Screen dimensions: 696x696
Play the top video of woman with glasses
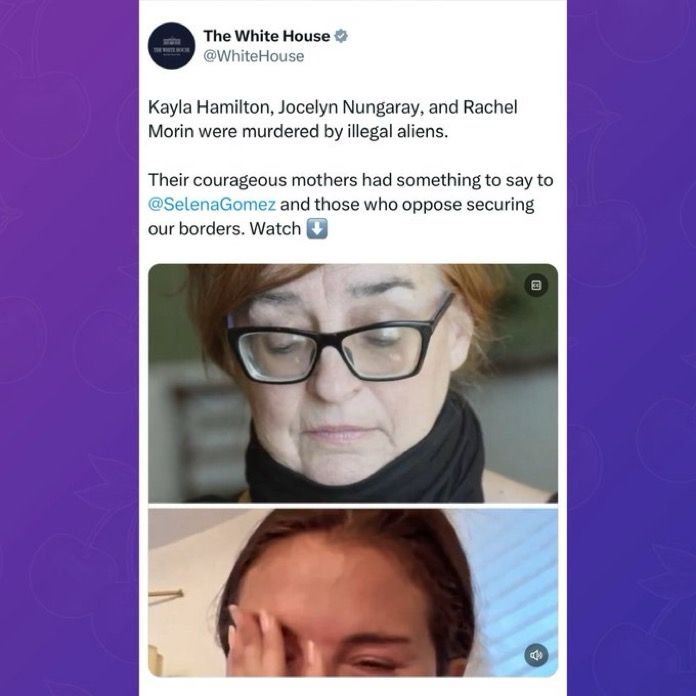[x=353, y=383]
